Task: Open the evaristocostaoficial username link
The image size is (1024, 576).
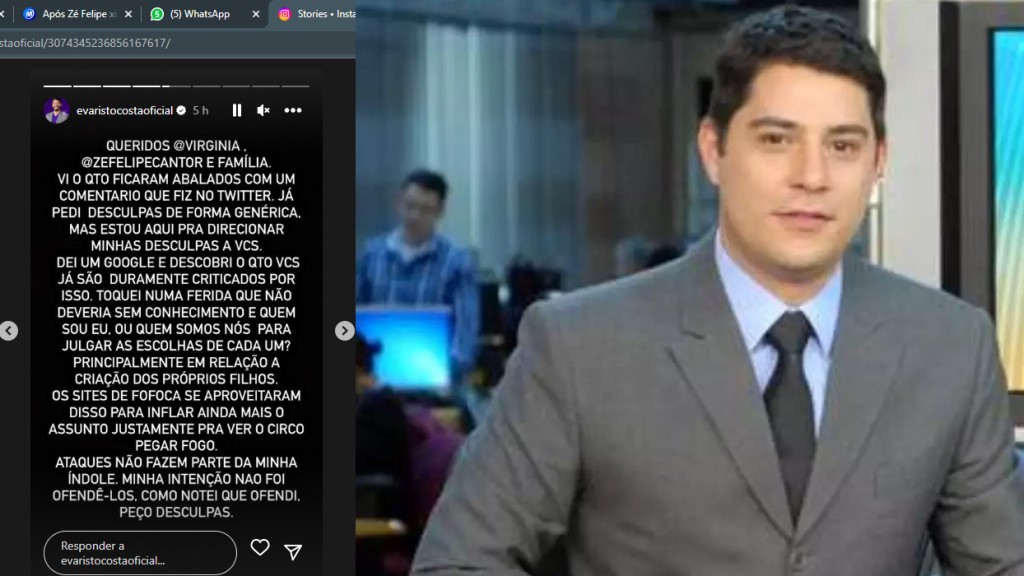Action: click(124, 110)
